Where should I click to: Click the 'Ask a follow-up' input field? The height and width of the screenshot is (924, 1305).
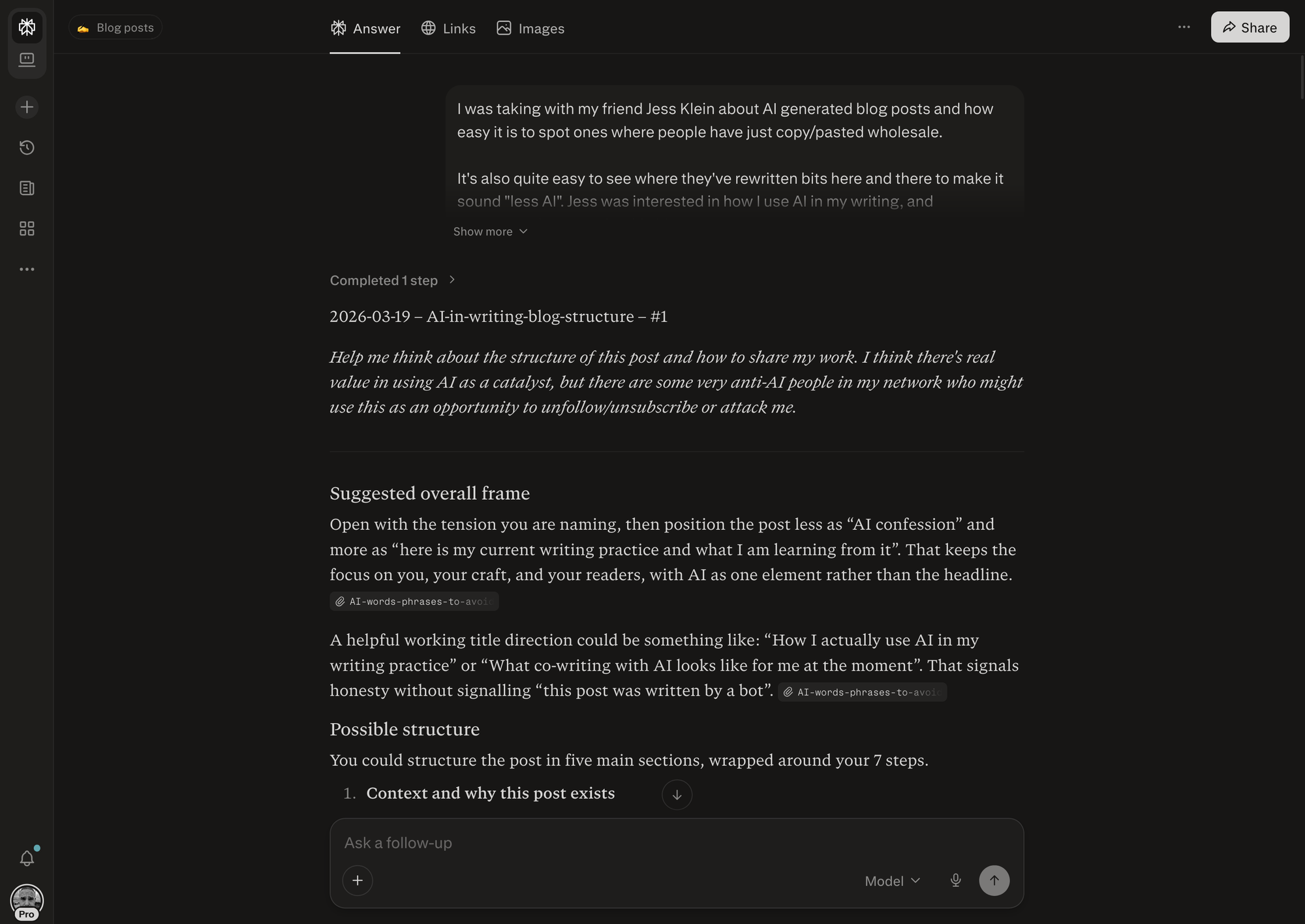652,842
